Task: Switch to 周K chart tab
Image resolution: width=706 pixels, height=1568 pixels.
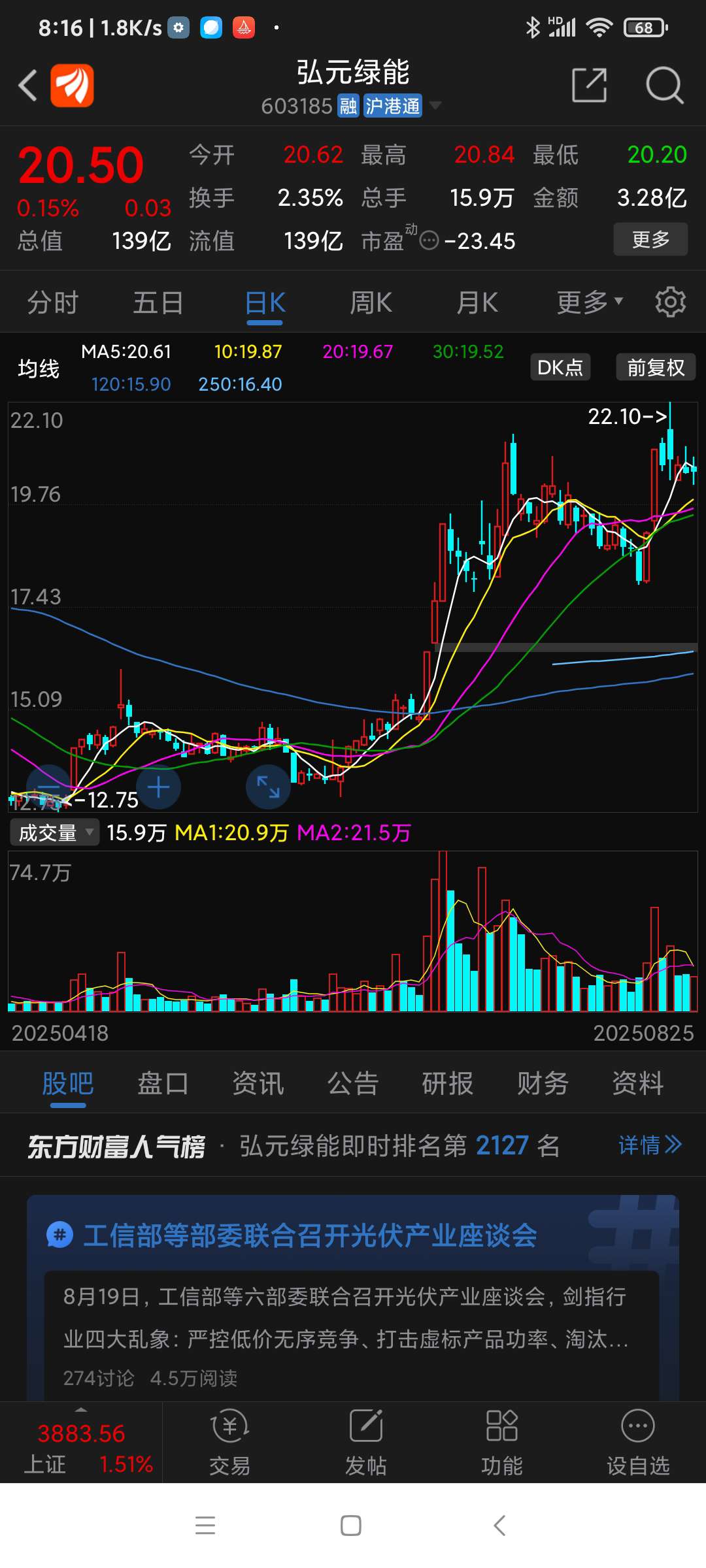Action: [x=371, y=302]
